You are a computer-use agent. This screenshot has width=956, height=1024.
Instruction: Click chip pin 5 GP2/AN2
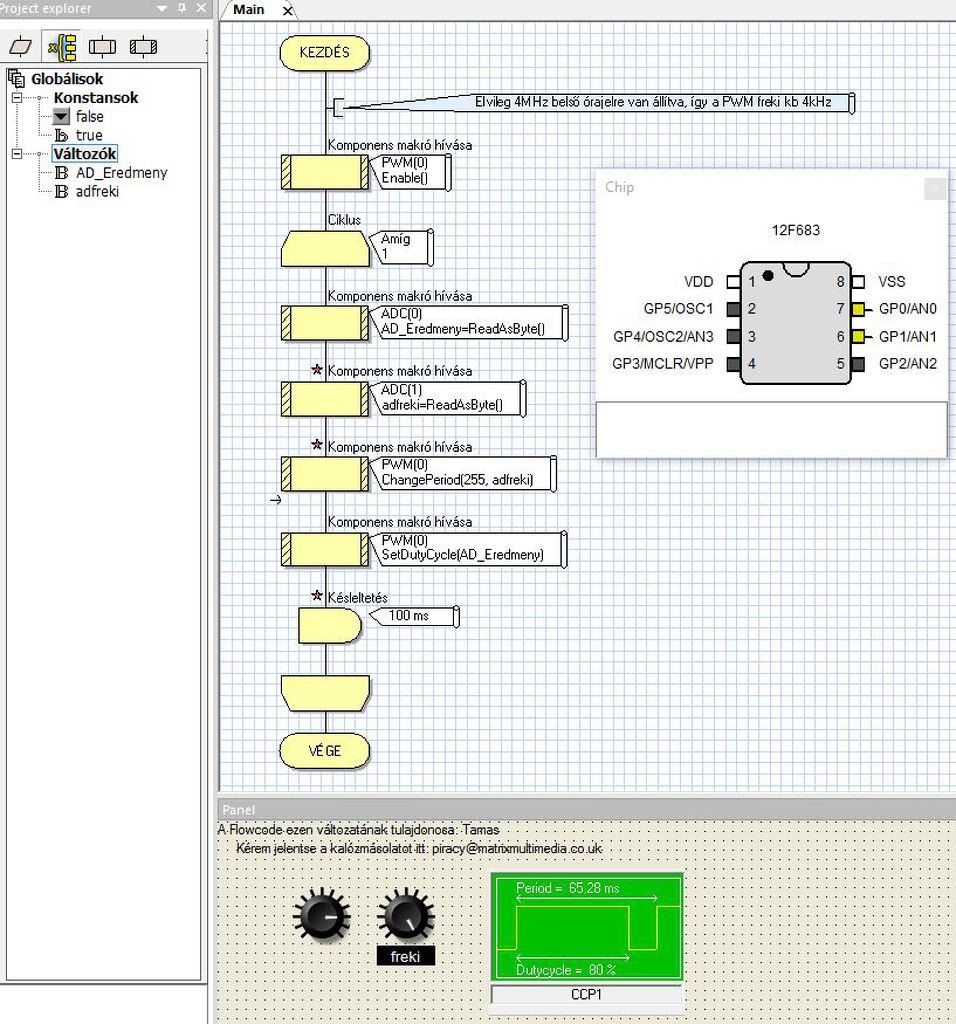tap(858, 364)
